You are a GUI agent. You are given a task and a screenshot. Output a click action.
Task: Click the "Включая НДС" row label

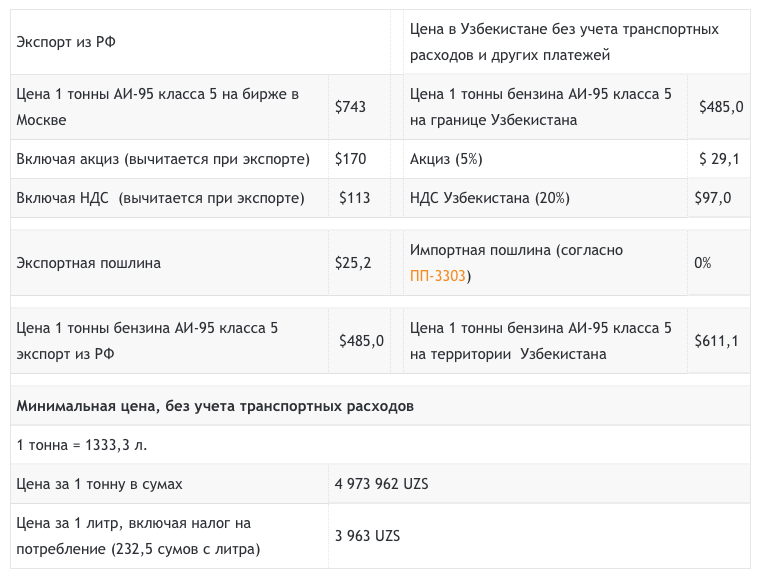[x=160, y=198]
